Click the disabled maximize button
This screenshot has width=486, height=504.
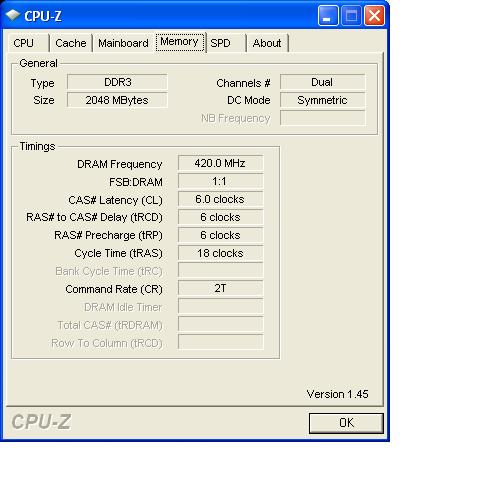pyautogui.click(x=351, y=15)
